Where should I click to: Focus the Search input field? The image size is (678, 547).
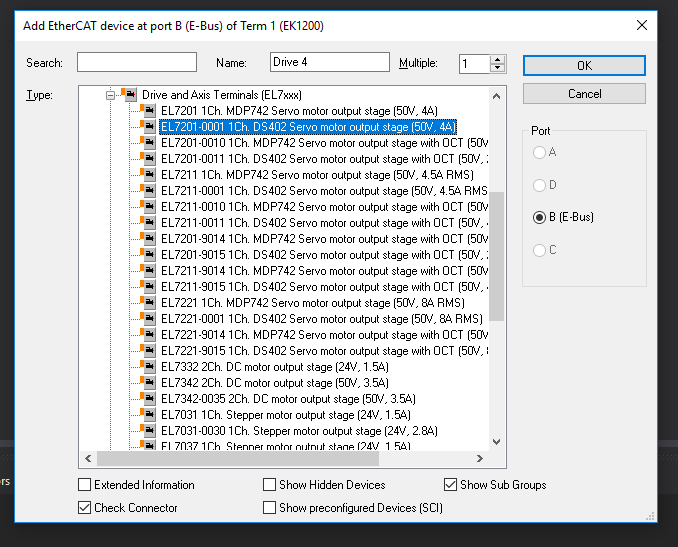click(x=137, y=62)
